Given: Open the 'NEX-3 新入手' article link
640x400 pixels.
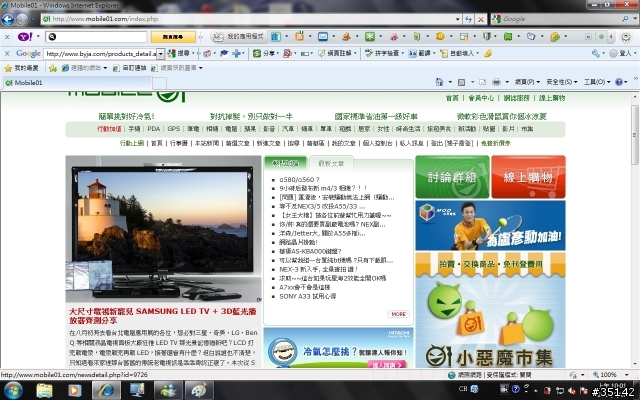Looking at the screenshot, I should pyautogui.click(x=318, y=269).
